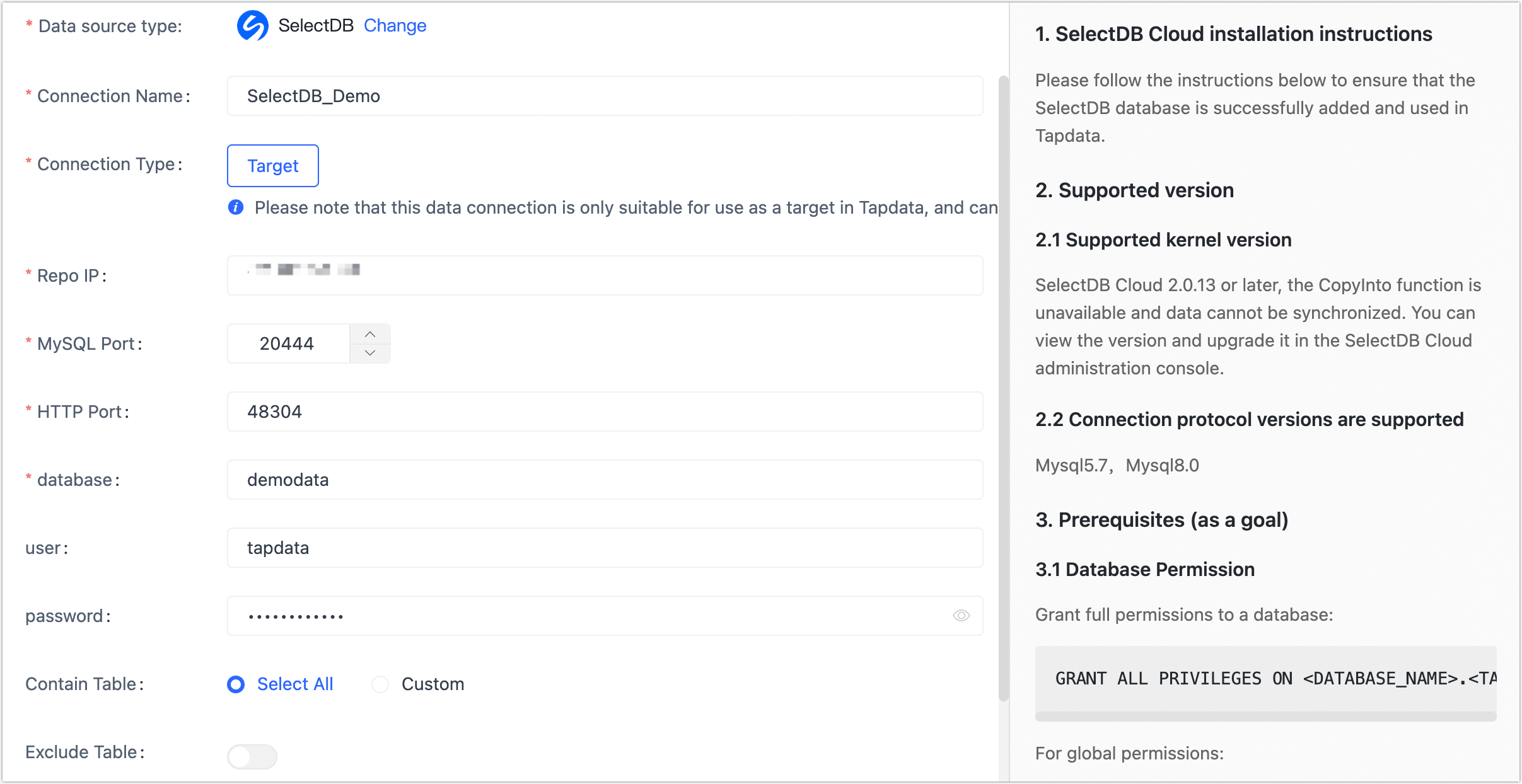Screen dimensions: 1522x784
Task: Click the Repo IP field
Action: [x=604, y=275]
